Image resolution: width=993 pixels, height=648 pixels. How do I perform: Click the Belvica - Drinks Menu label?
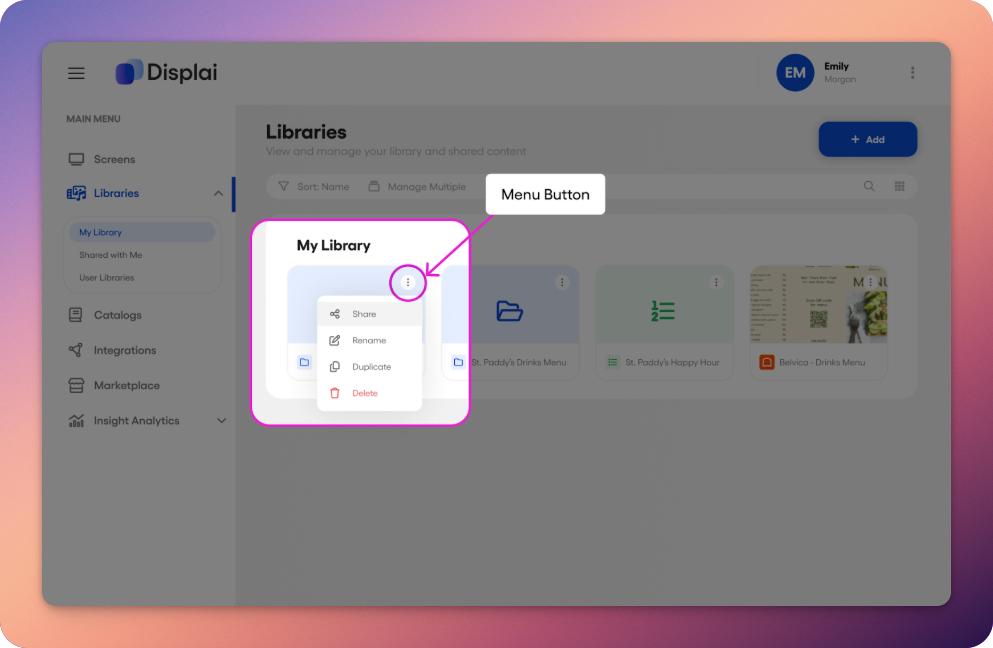click(822, 362)
